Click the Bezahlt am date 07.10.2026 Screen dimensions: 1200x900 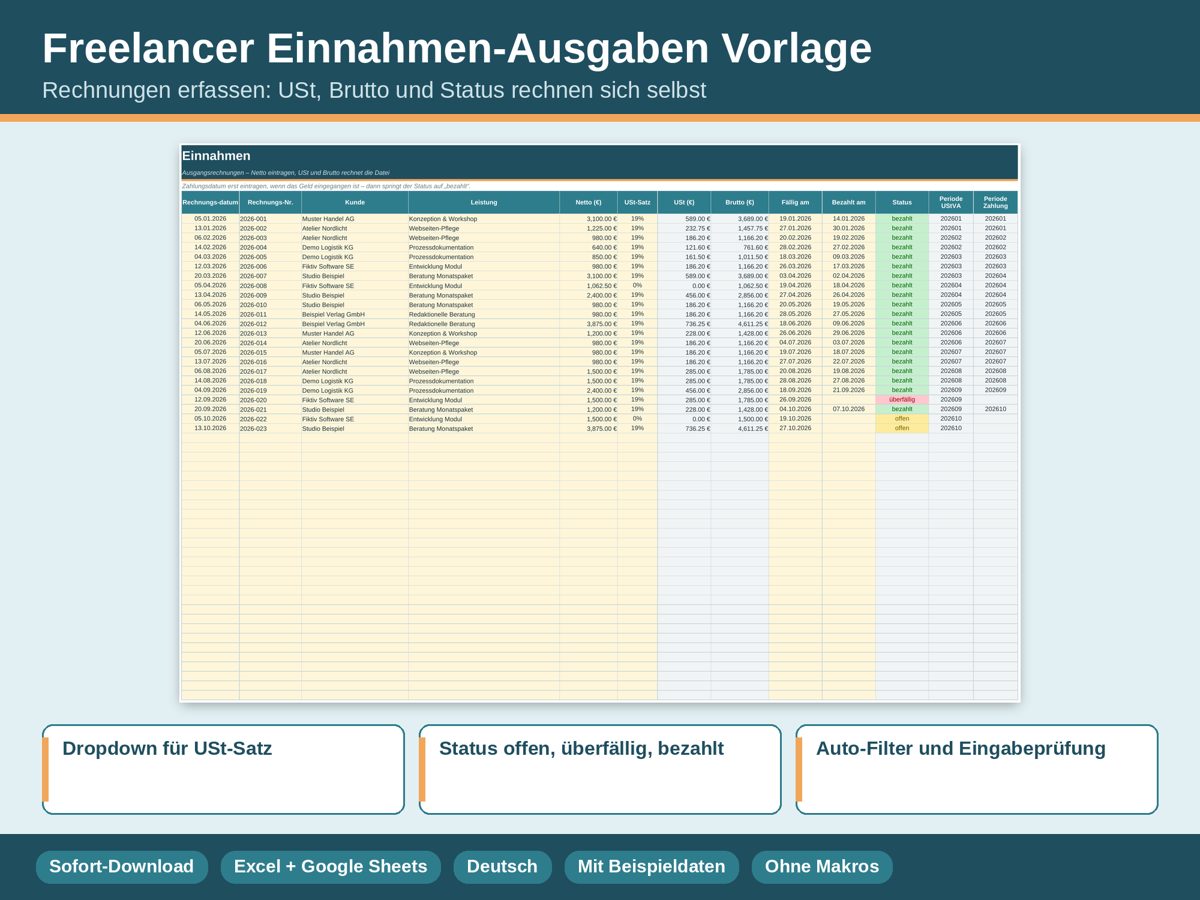849,409
